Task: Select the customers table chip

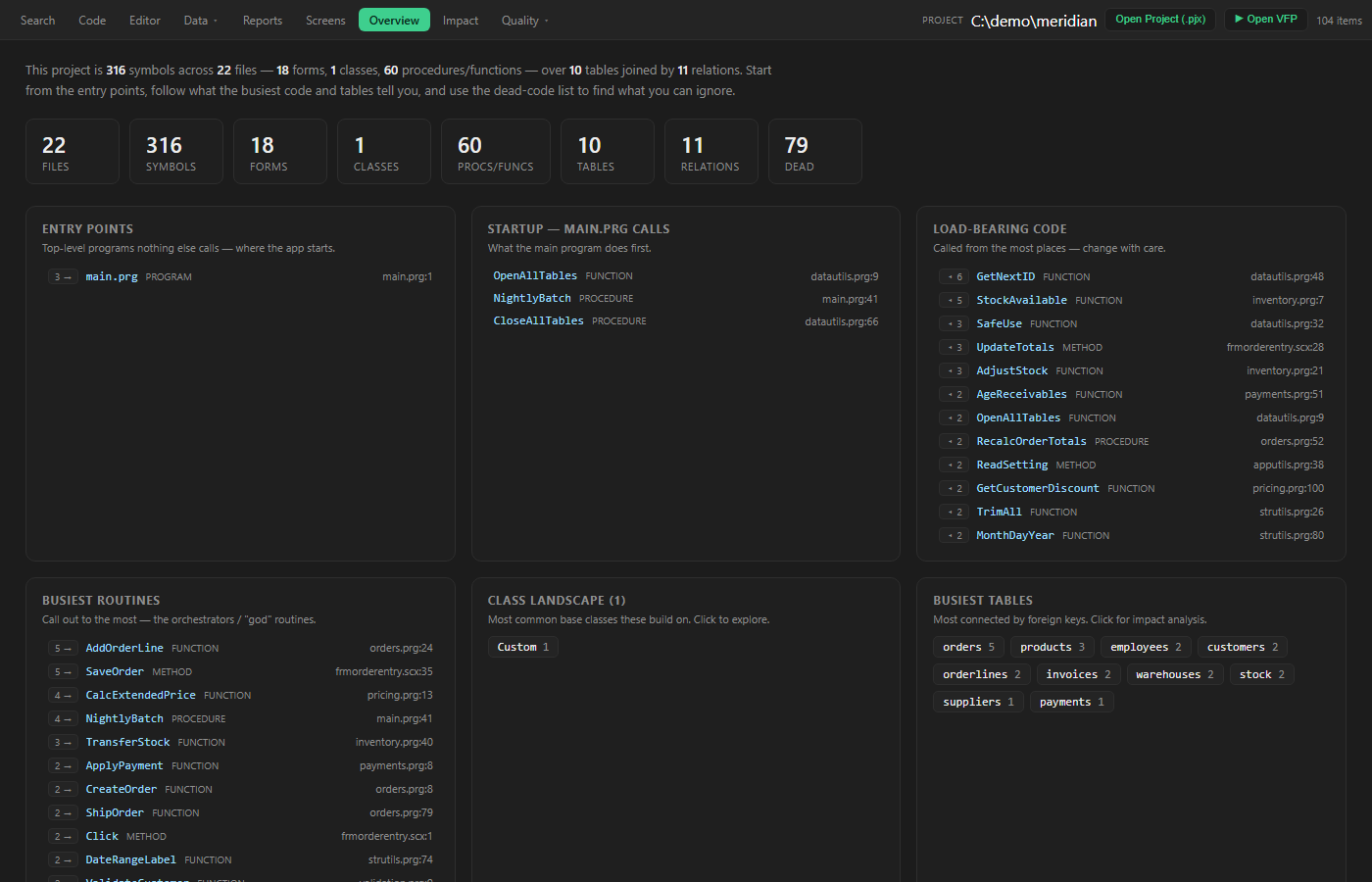Action: point(1243,647)
